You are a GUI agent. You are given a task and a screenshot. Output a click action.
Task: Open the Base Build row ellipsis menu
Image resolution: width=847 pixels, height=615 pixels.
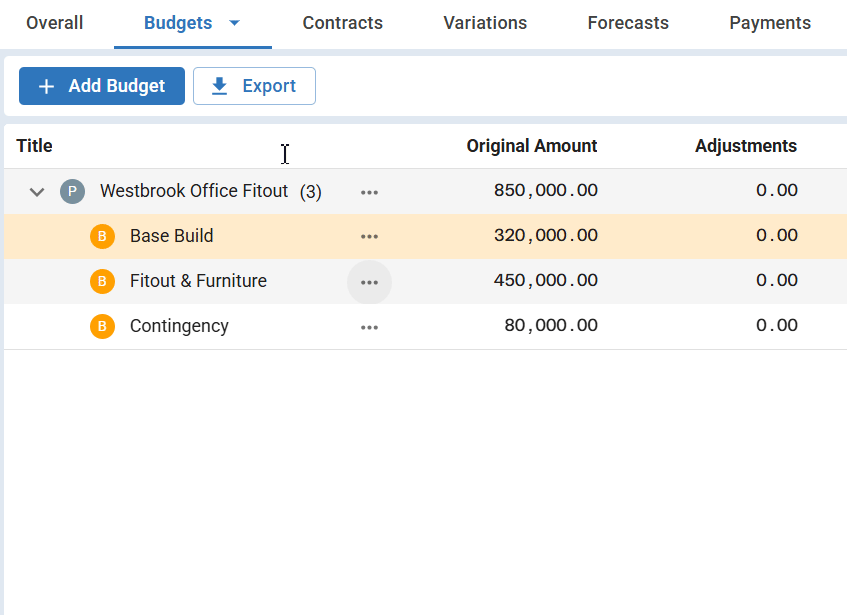click(369, 237)
